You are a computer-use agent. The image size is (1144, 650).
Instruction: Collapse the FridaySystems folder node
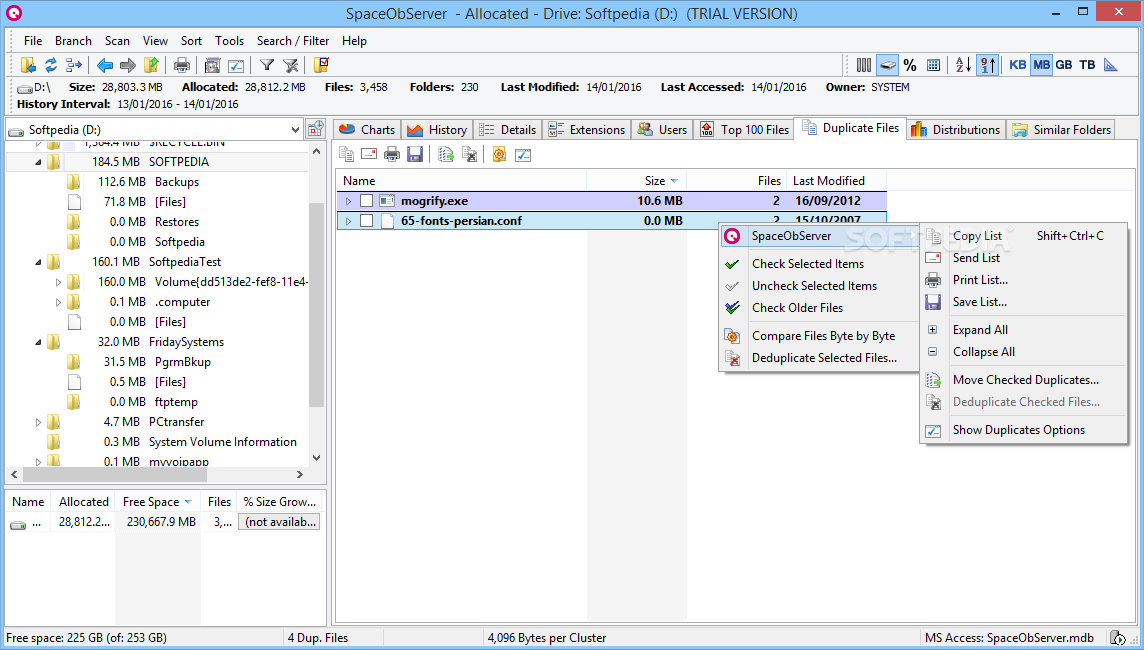coord(38,342)
